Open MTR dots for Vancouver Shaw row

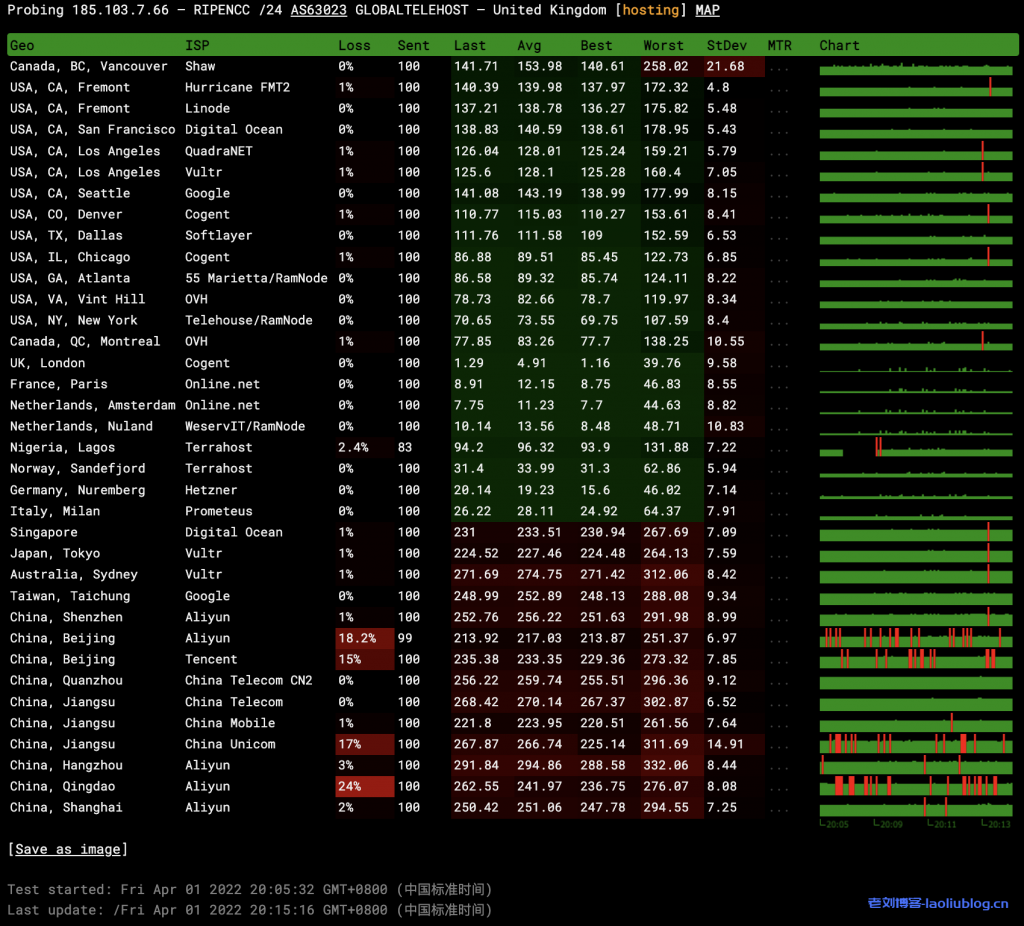coord(779,67)
